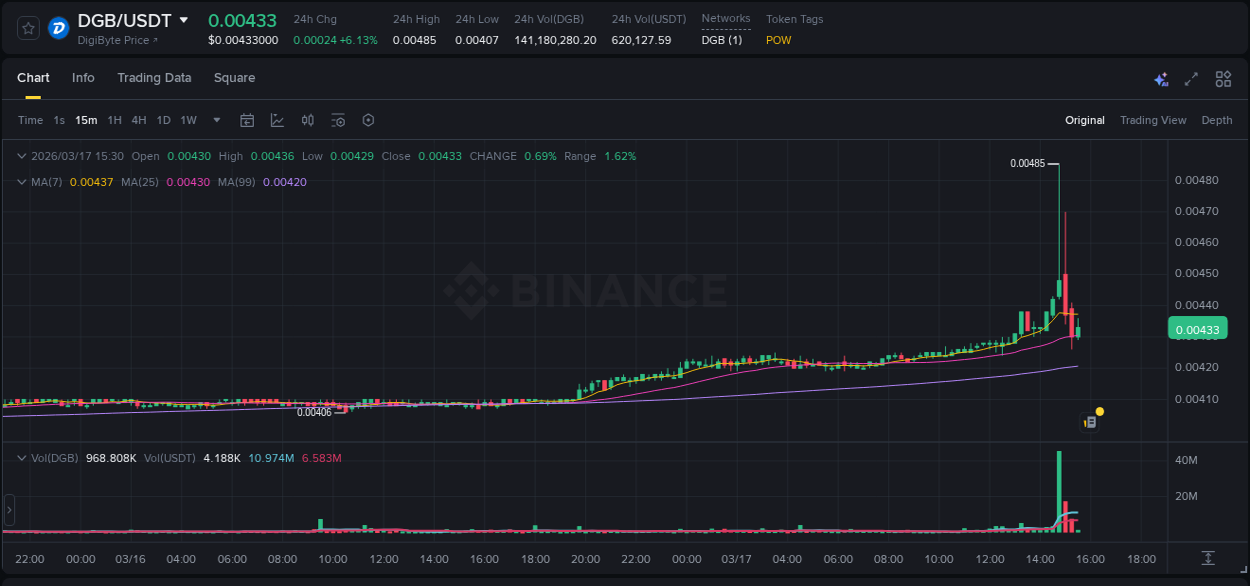This screenshot has height=586, width=1250.
Task: Open the go-to-date calendar icon
Action: 247,120
